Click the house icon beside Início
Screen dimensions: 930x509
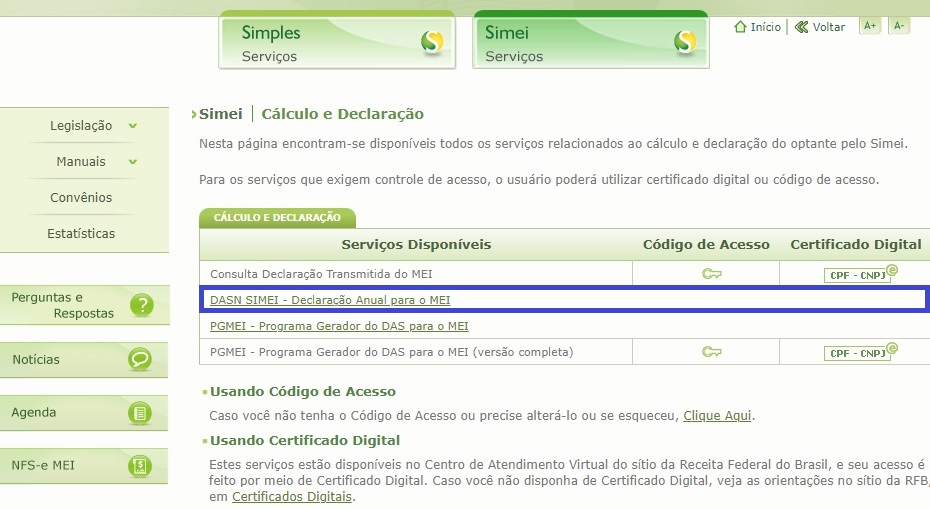740,27
